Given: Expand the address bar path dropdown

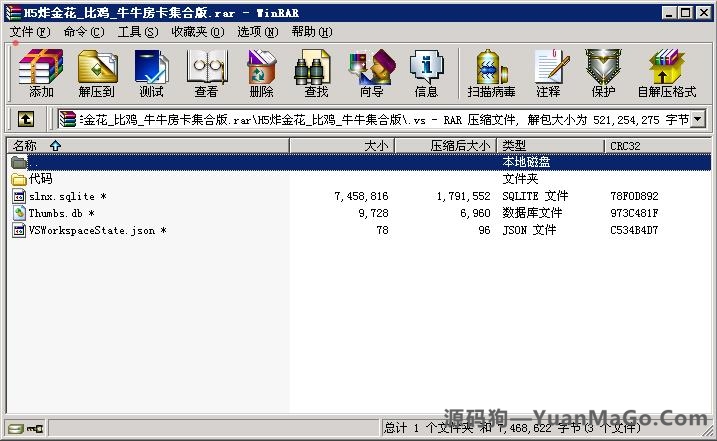Looking at the screenshot, I should pos(698,119).
